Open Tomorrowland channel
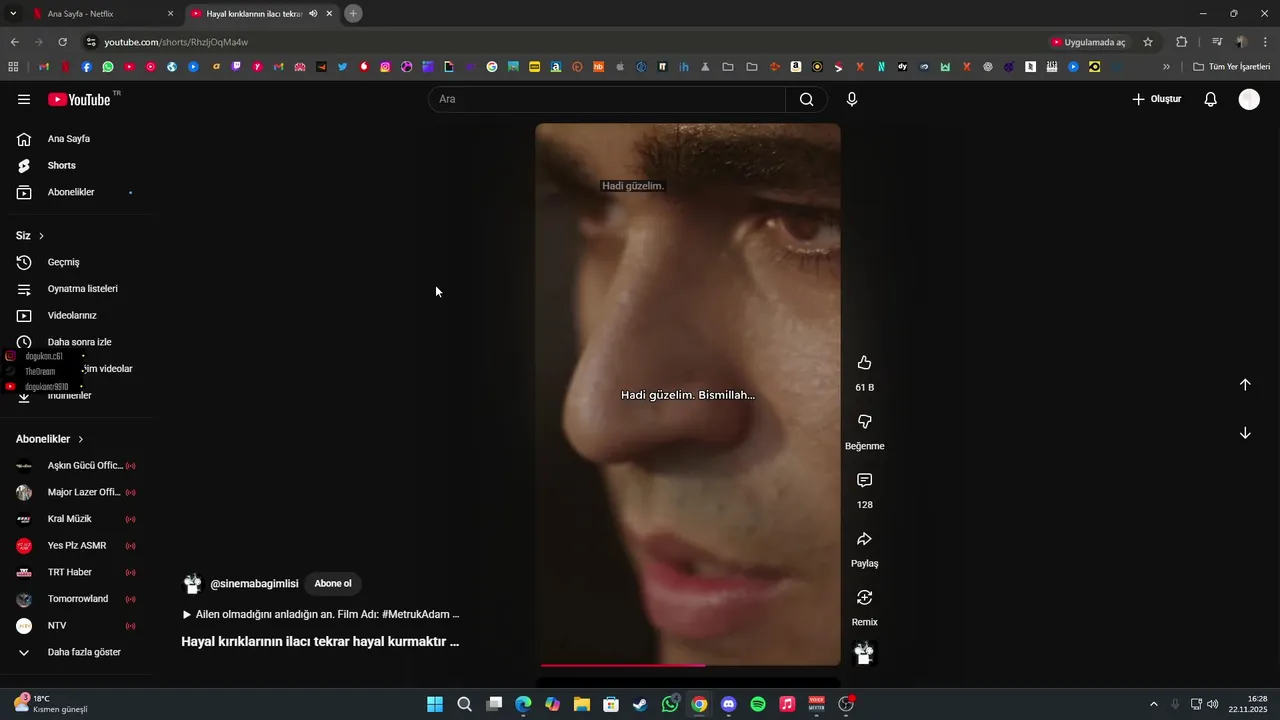Screen dimensions: 1280x720 click(x=76, y=599)
